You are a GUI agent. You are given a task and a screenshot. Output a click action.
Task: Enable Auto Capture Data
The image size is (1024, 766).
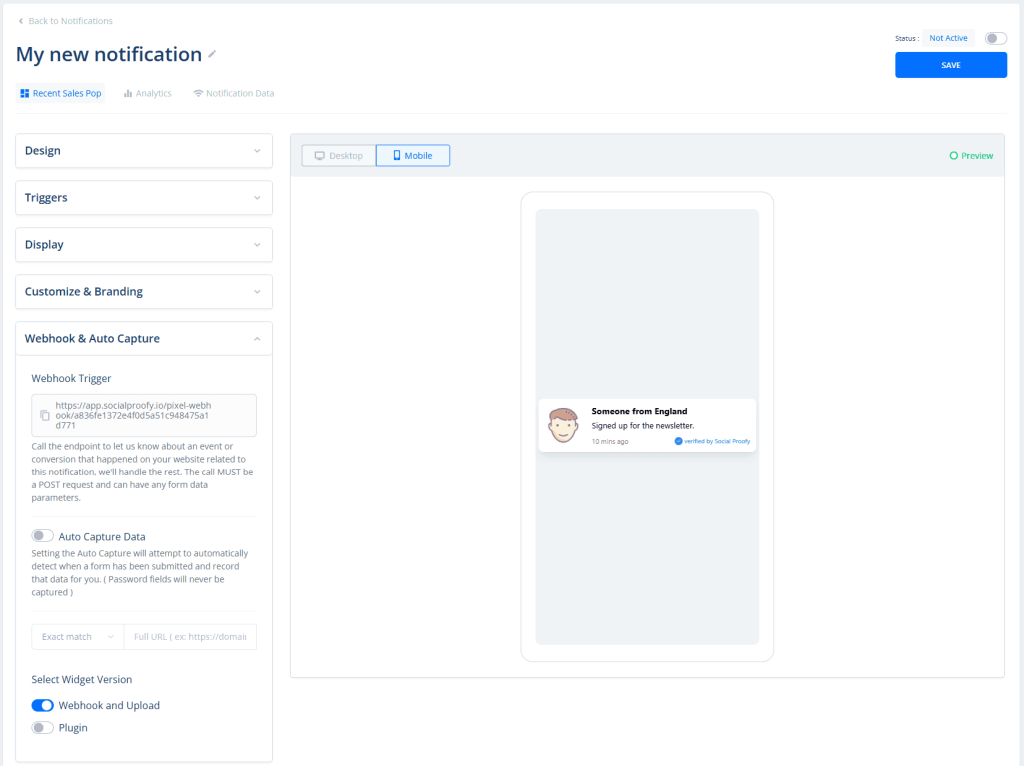coord(42,535)
